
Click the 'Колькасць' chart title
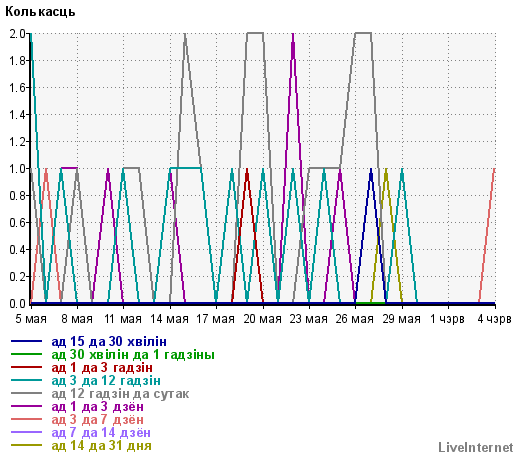tap(40, 12)
